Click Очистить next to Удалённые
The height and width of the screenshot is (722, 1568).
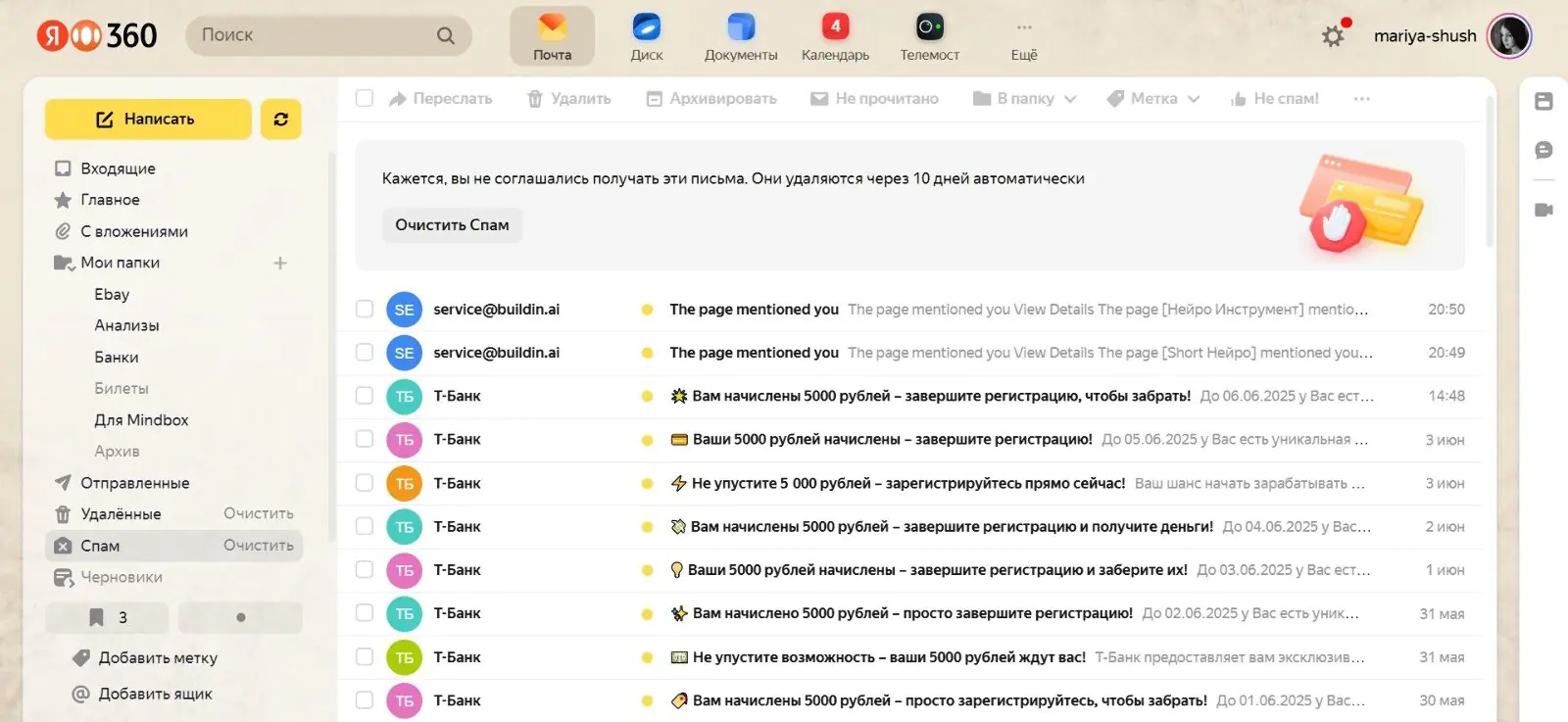[x=259, y=514]
